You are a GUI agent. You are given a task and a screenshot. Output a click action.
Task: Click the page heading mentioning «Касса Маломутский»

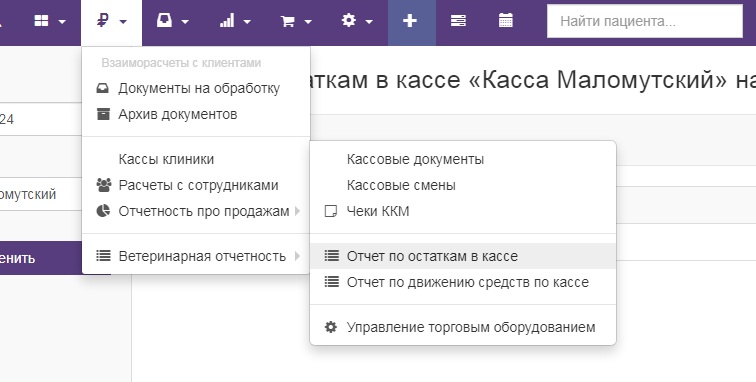click(533, 80)
